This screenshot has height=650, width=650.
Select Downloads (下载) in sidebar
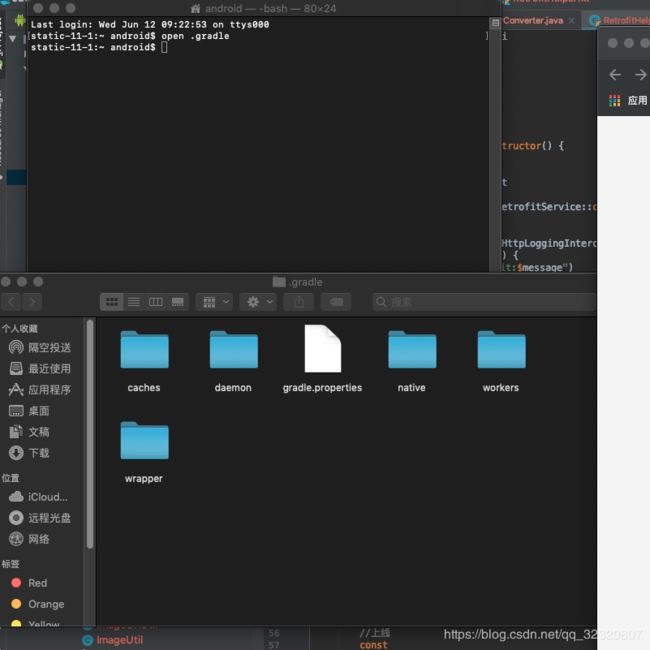(30, 453)
